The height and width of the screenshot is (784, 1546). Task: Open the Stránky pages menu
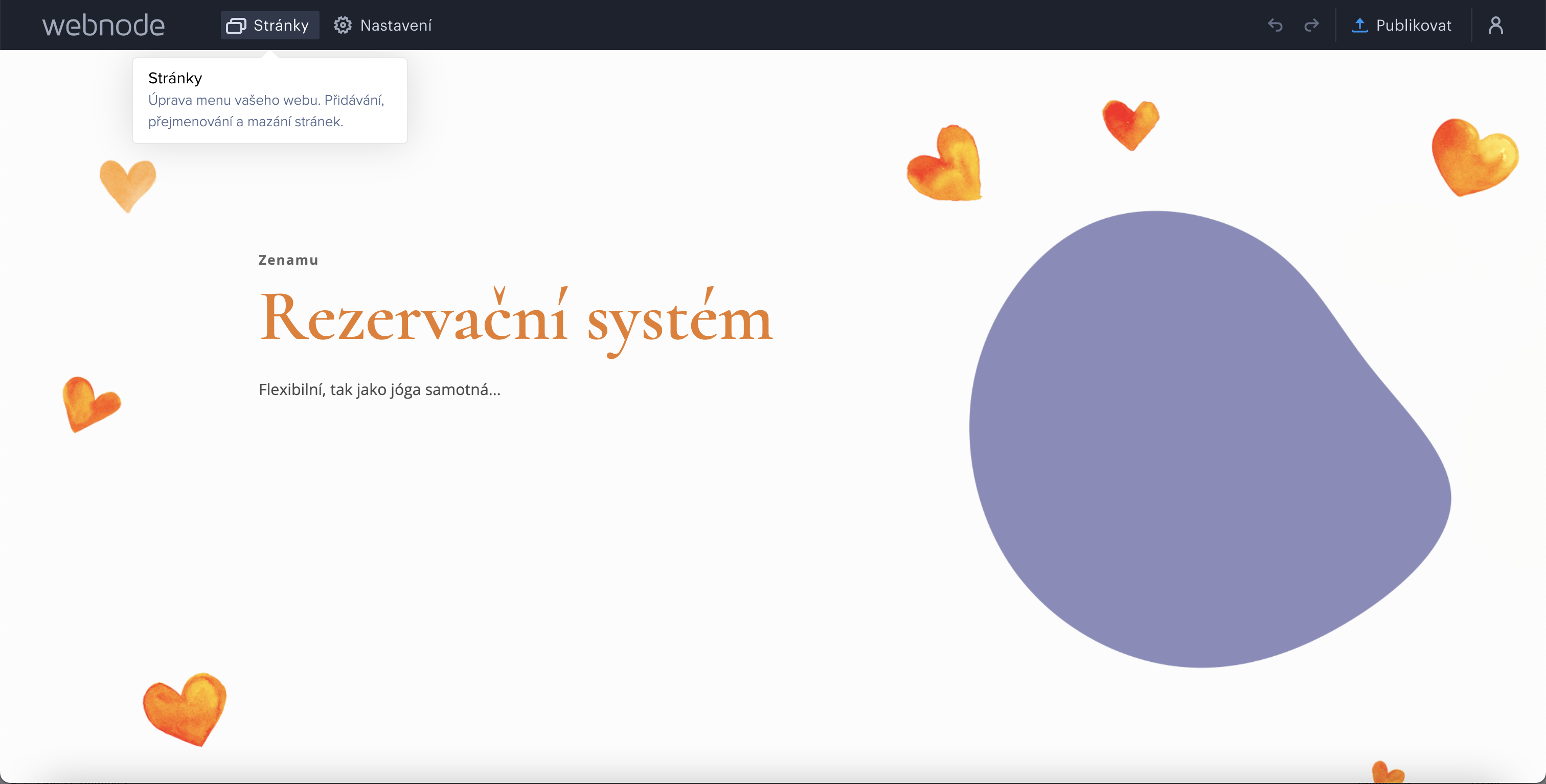269,25
